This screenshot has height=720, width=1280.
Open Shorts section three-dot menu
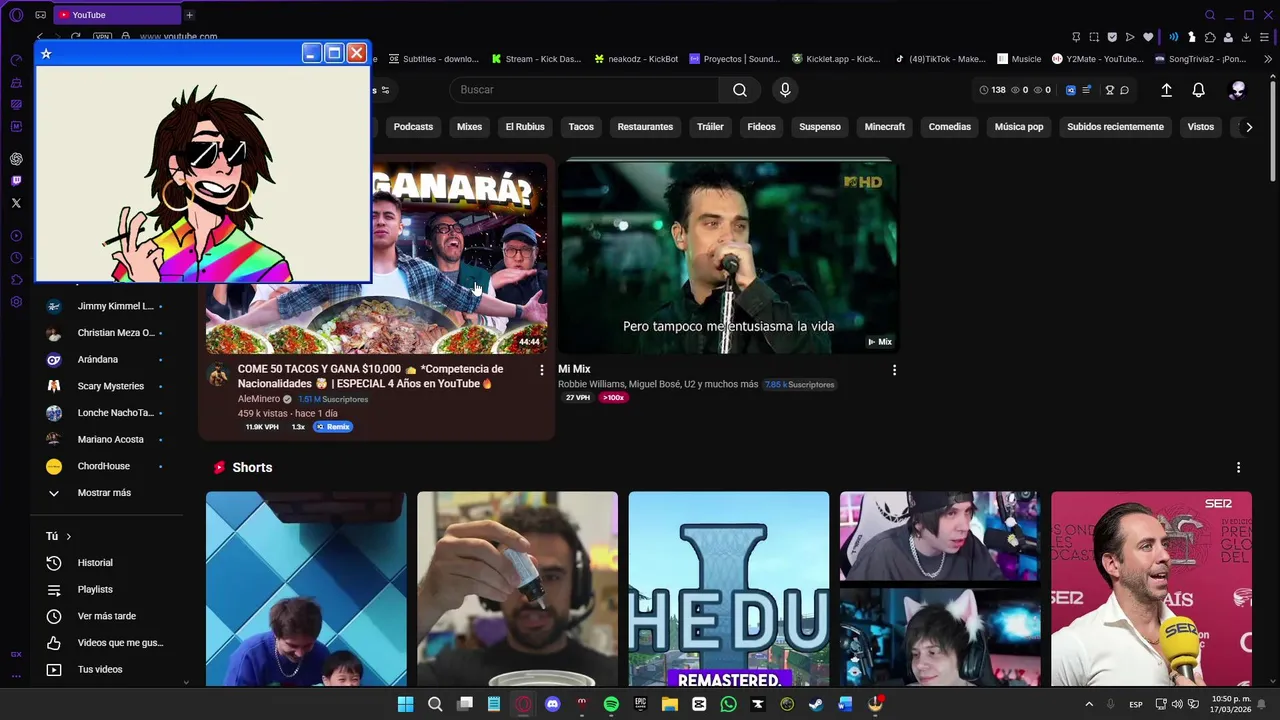[1238, 467]
